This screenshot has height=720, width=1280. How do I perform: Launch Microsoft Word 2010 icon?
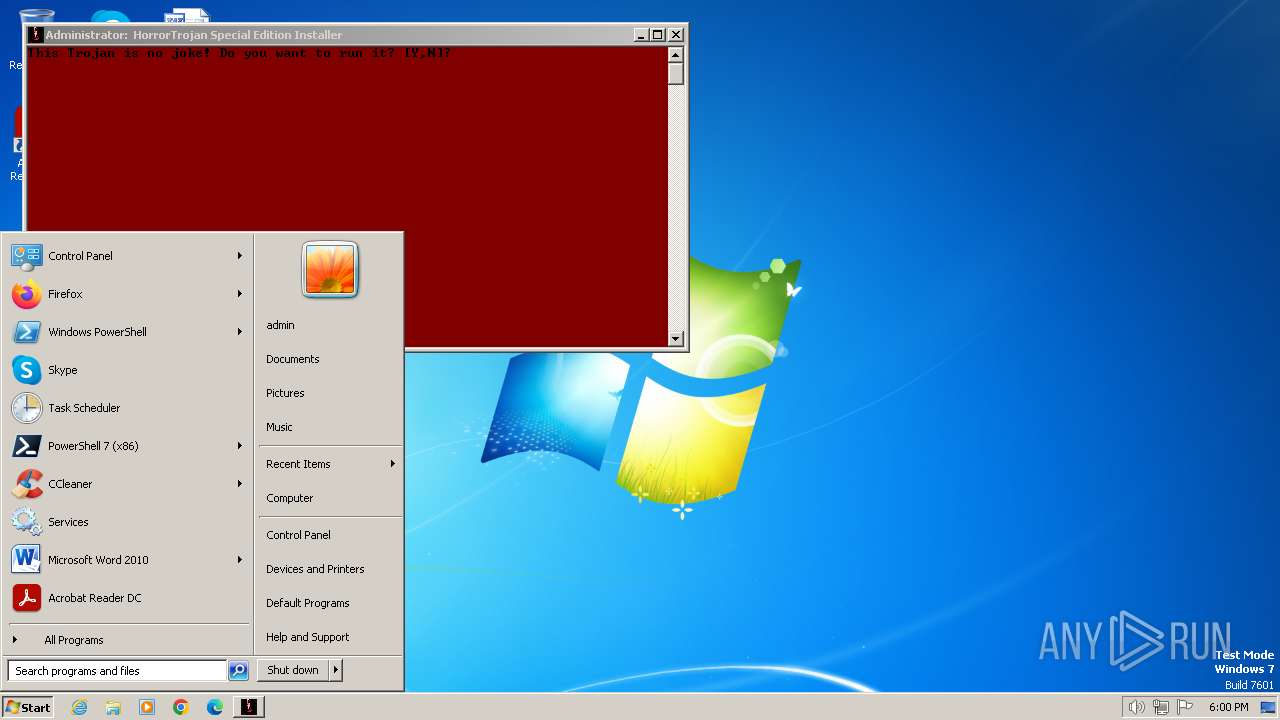(26, 560)
